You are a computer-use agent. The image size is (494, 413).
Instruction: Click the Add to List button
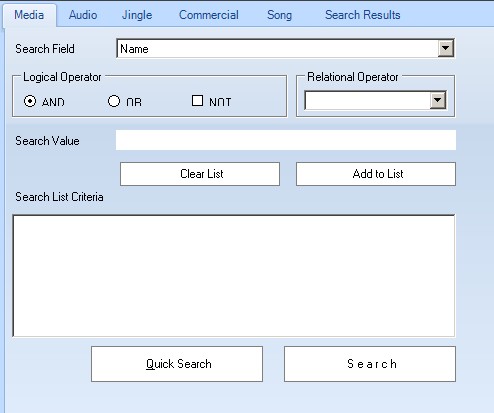coord(376,174)
